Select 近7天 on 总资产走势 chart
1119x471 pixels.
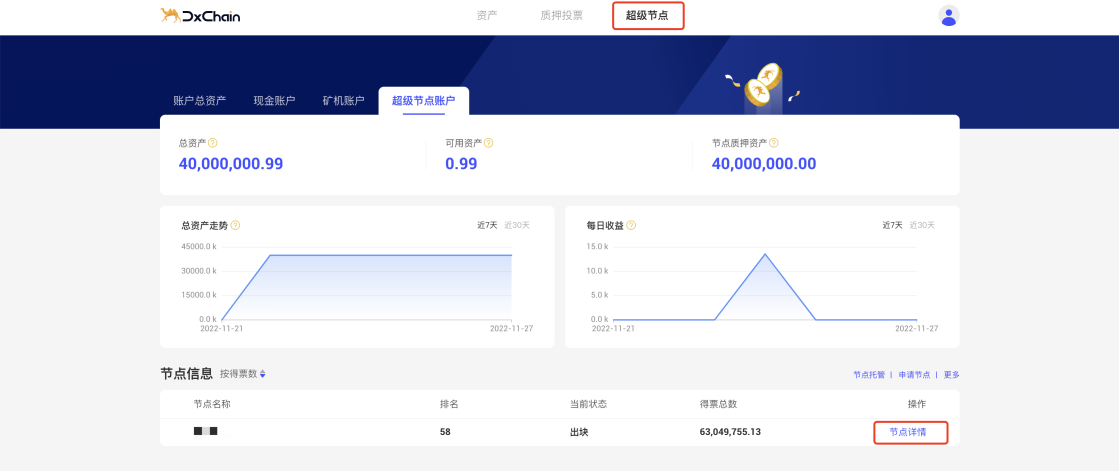tap(487, 226)
